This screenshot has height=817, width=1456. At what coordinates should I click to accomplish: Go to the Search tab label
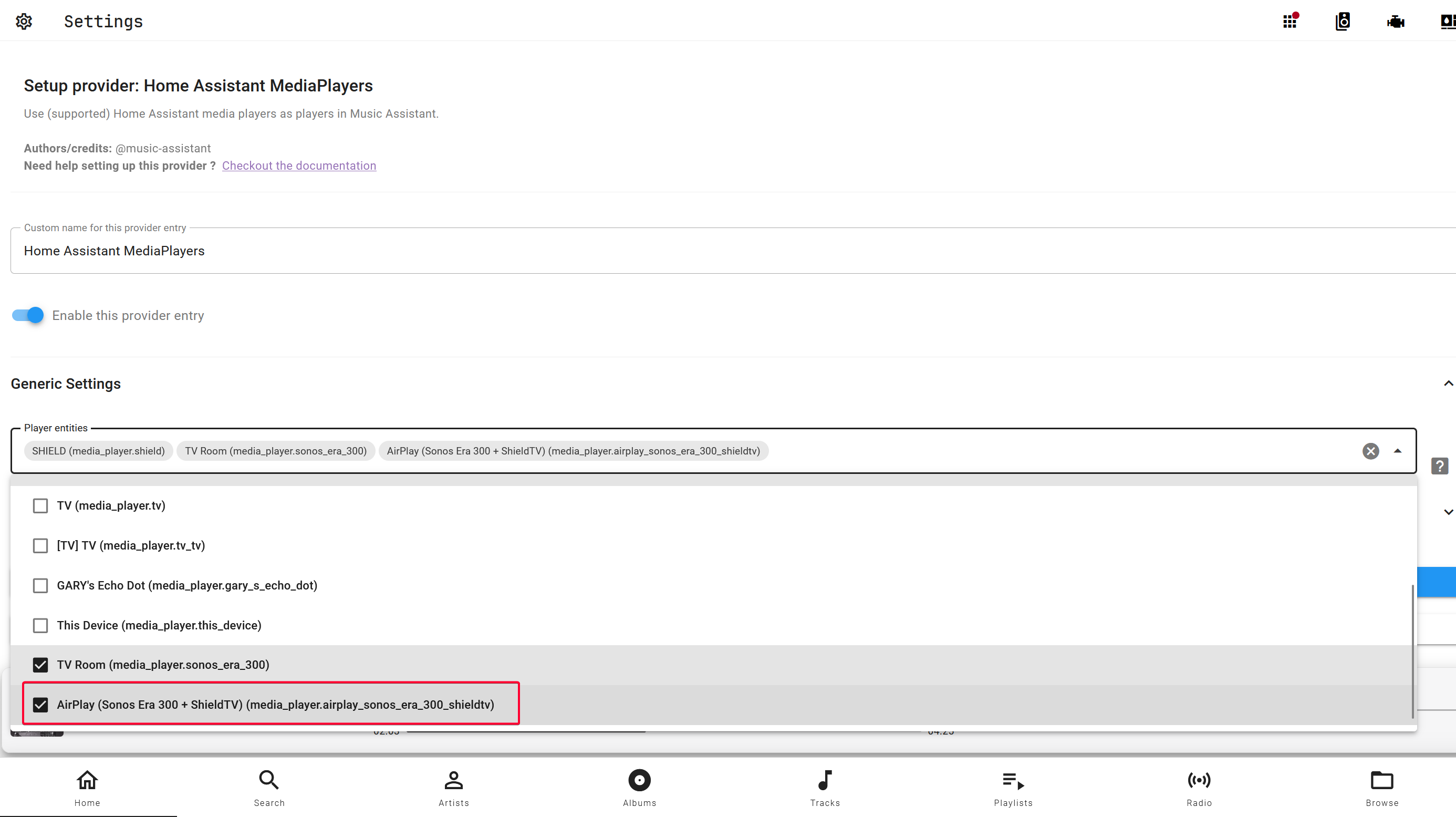(x=269, y=803)
